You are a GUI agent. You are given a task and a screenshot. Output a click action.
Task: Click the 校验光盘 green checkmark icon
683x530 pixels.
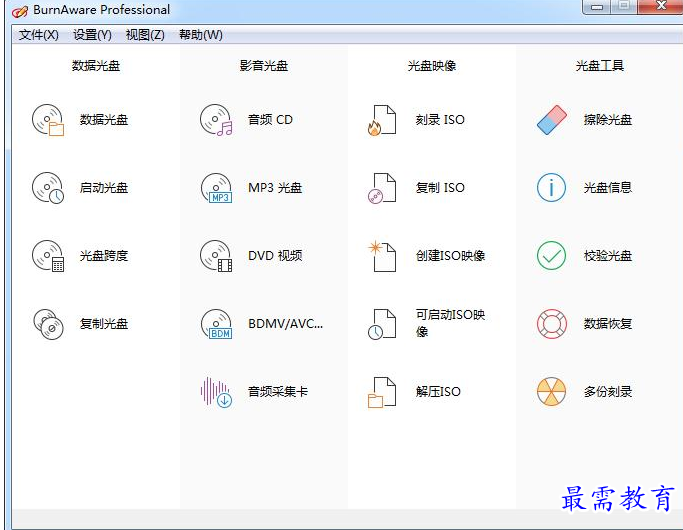point(551,256)
